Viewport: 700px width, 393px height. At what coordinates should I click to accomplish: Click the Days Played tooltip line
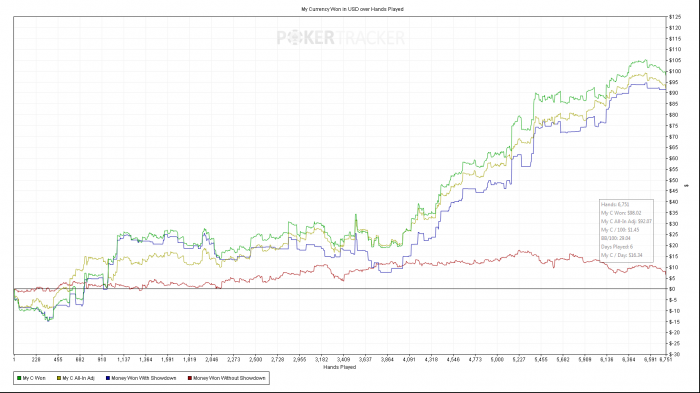(x=617, y=247)
